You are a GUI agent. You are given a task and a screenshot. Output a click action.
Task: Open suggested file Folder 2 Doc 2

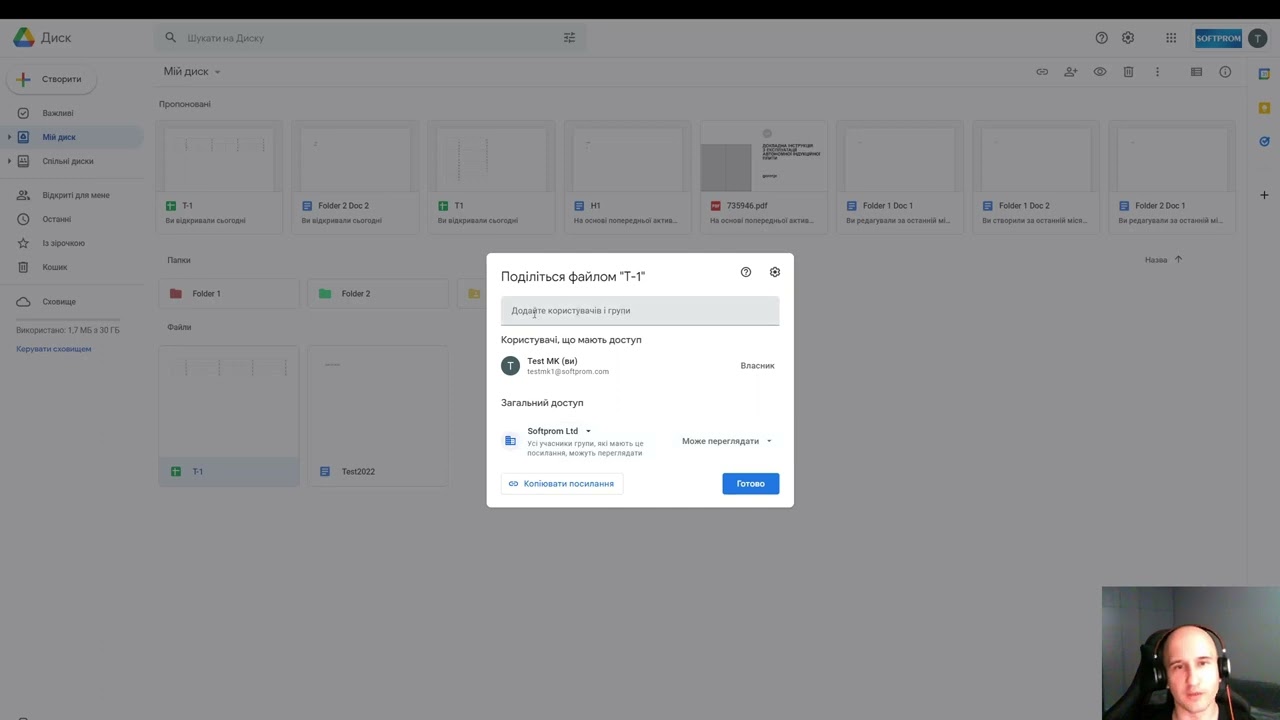(x=355, y=177)
